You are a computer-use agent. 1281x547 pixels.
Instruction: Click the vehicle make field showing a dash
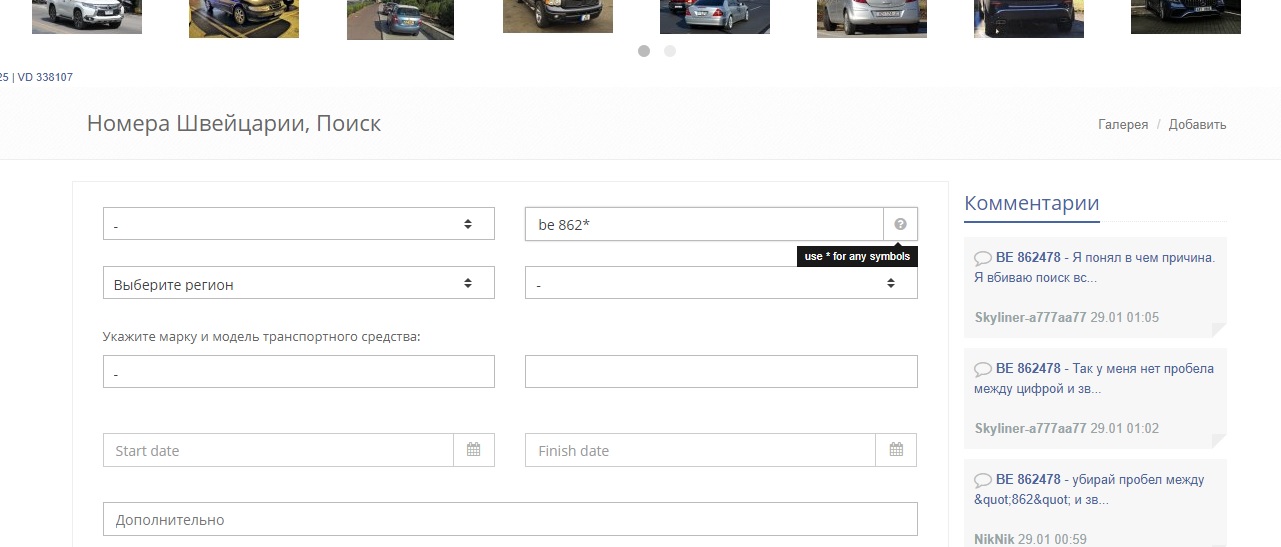(x=299, y=372)
